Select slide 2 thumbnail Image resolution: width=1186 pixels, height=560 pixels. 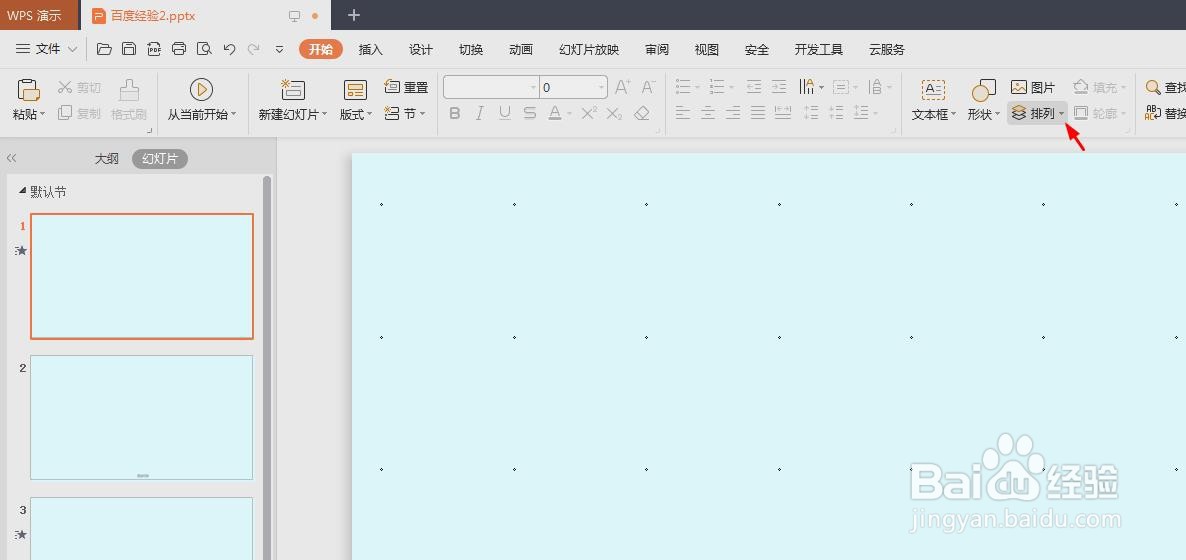pos(141,418)
